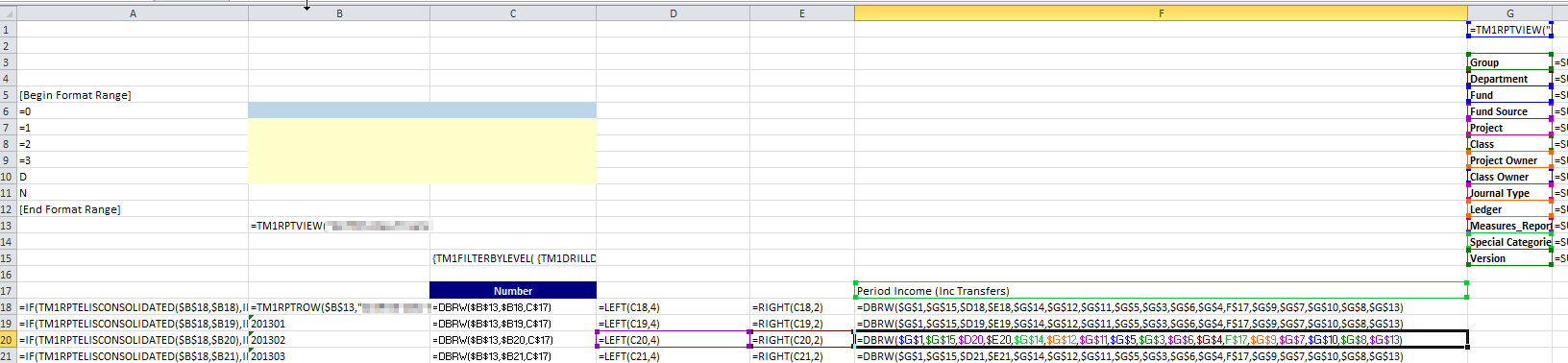Click cell '201302'
Viewport: 1568px width, 363px height.
(x=339, y=340)
